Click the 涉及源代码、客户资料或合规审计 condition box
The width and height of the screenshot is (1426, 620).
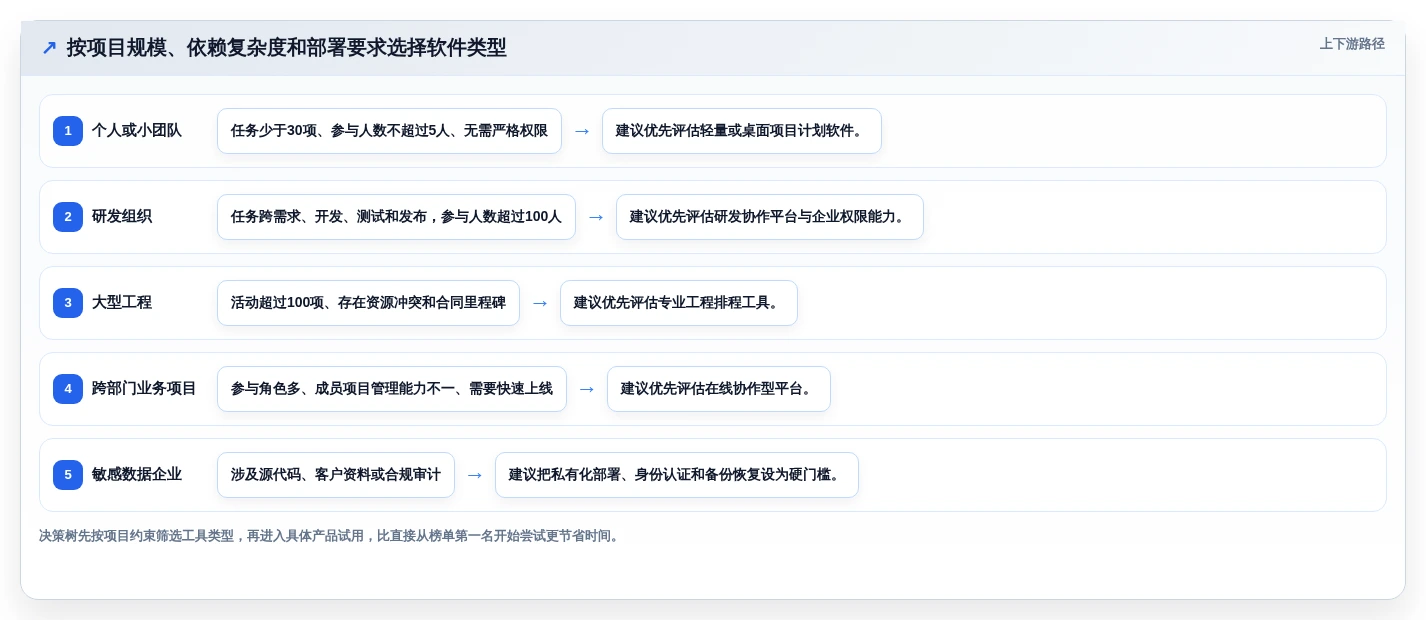pos(336,475)
